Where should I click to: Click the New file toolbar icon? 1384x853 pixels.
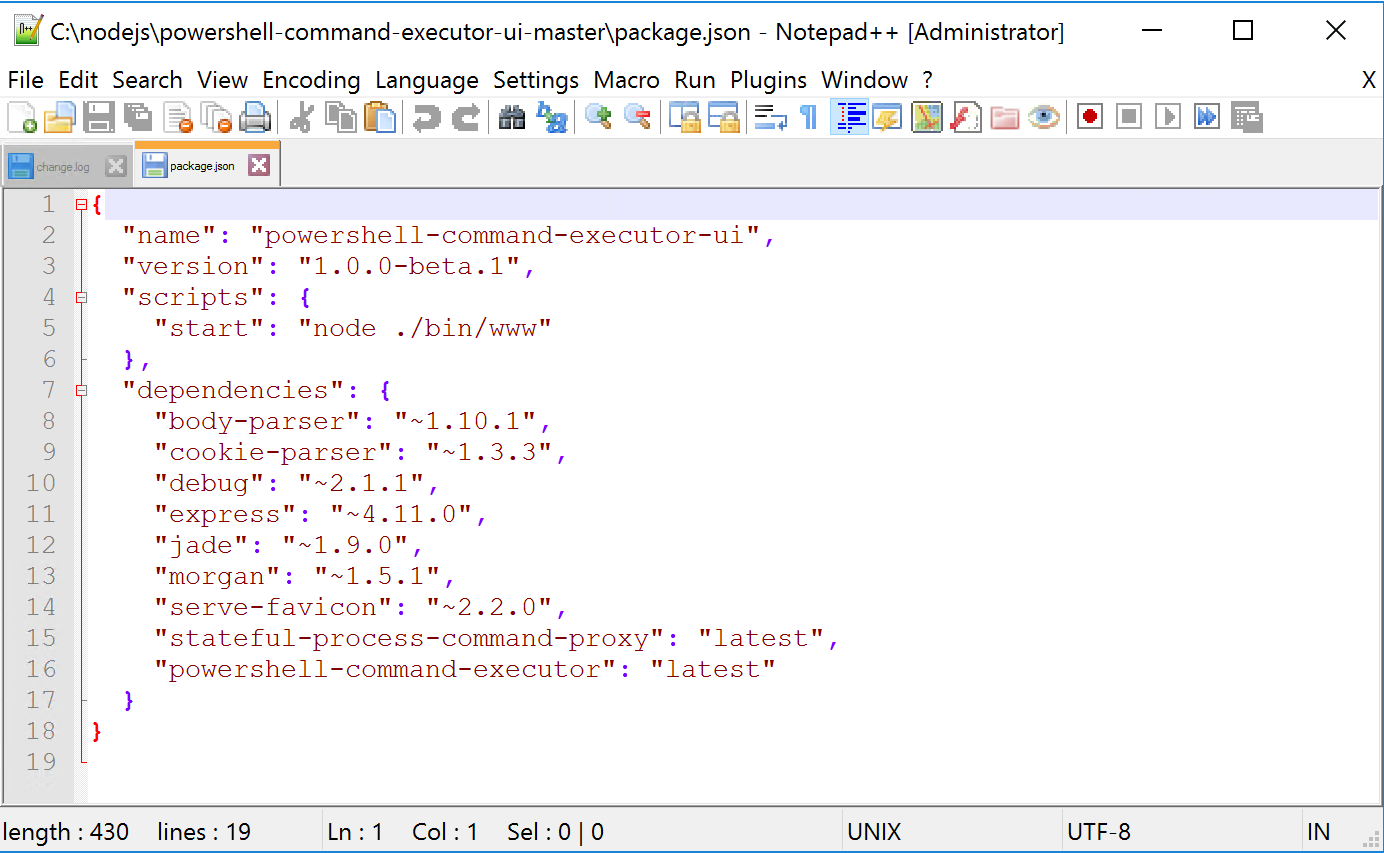click(21, 117)
